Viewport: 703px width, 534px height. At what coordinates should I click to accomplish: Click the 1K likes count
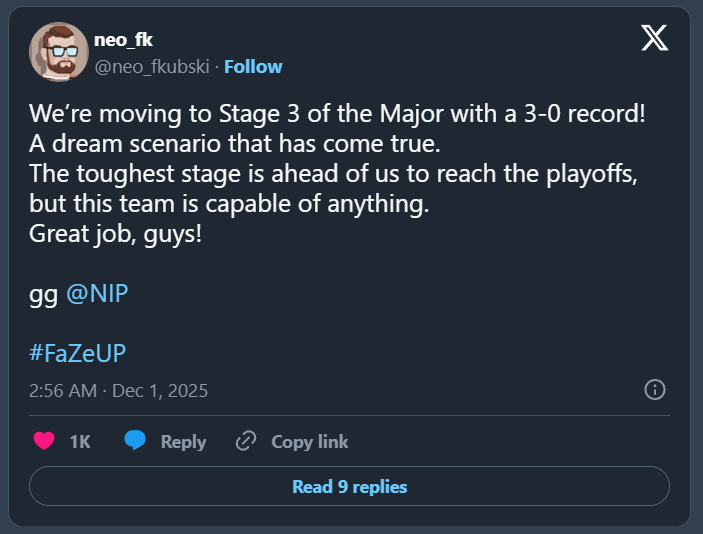[80, 442]
